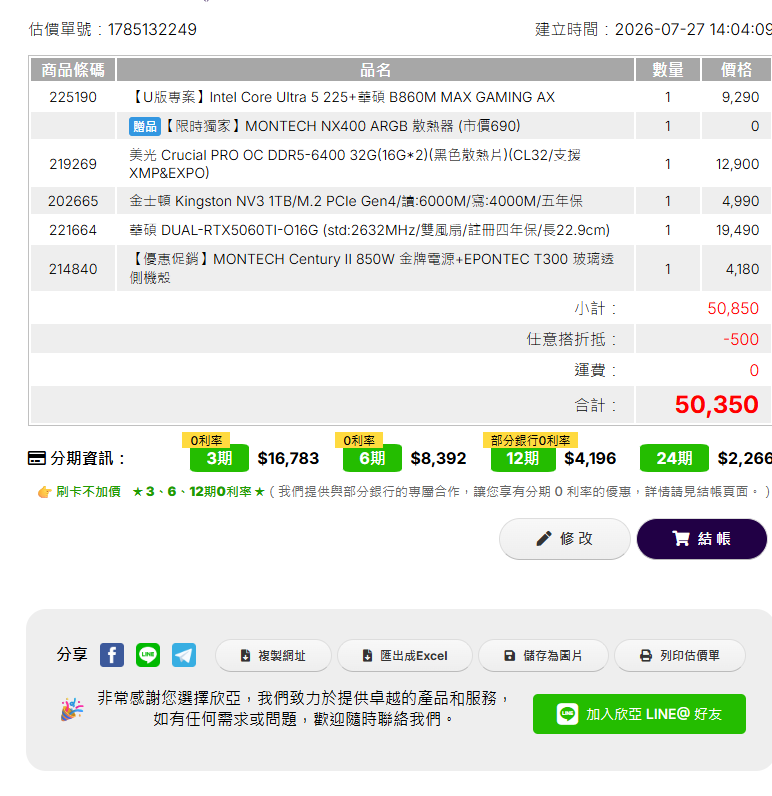Screen dimensions: 772x796
Task: Click the price 9,290
Action: 740,97
